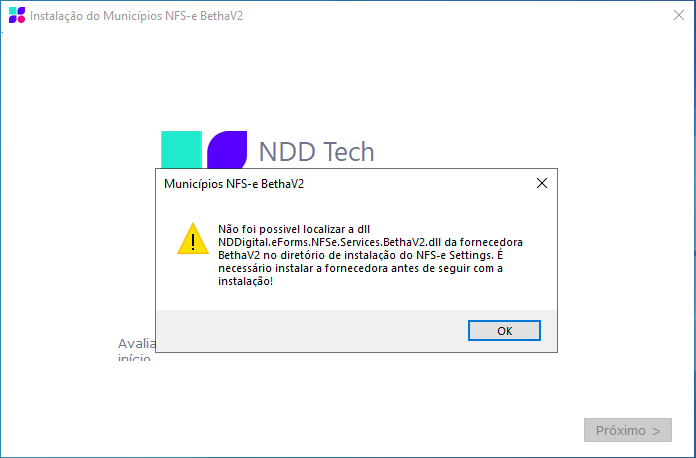Click the message line starting "necessário instalar a fornecedora"
Screen dimensions: 696x458
click(x=360, y=268)
